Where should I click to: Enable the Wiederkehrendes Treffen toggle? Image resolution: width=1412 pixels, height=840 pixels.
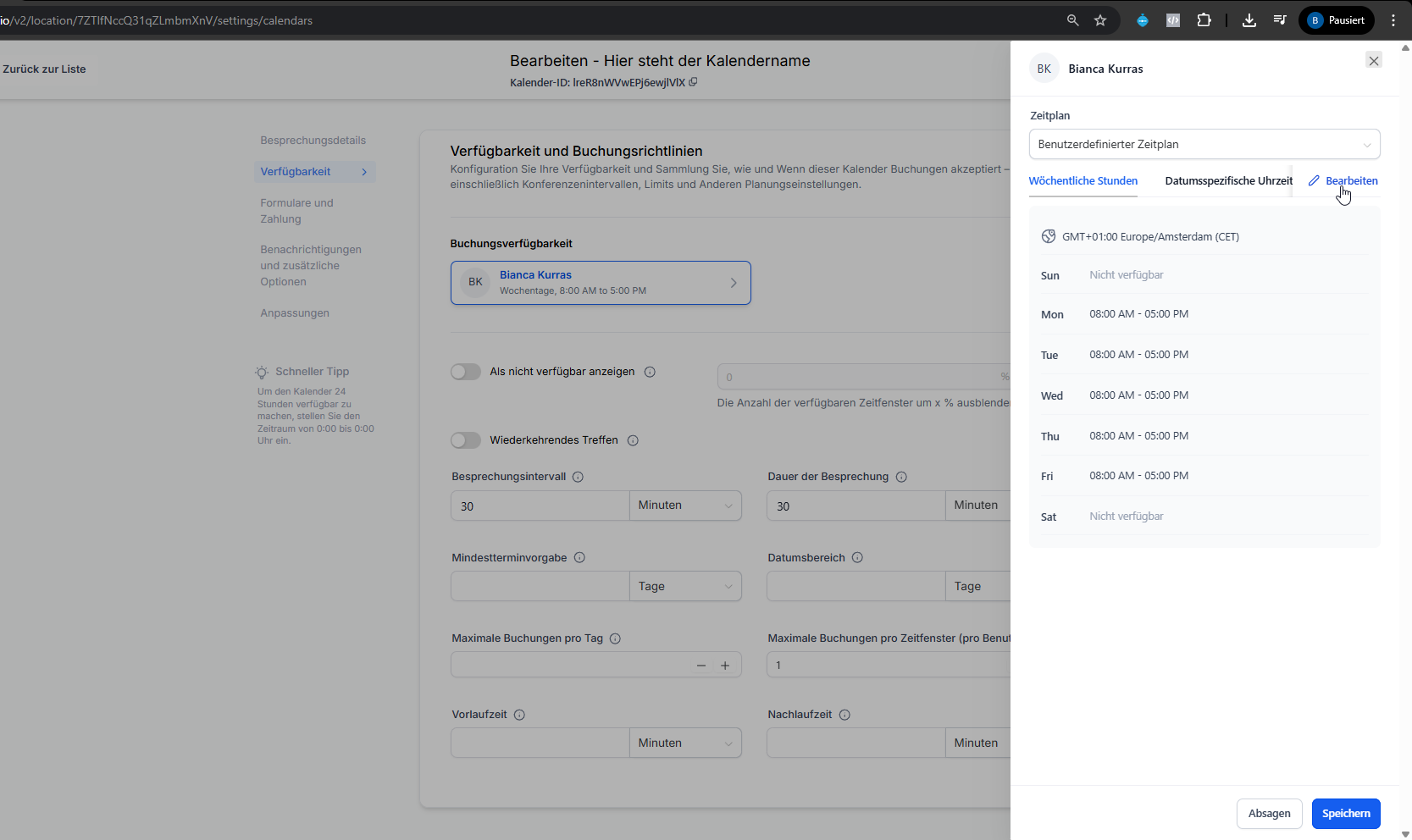(466, 440)
